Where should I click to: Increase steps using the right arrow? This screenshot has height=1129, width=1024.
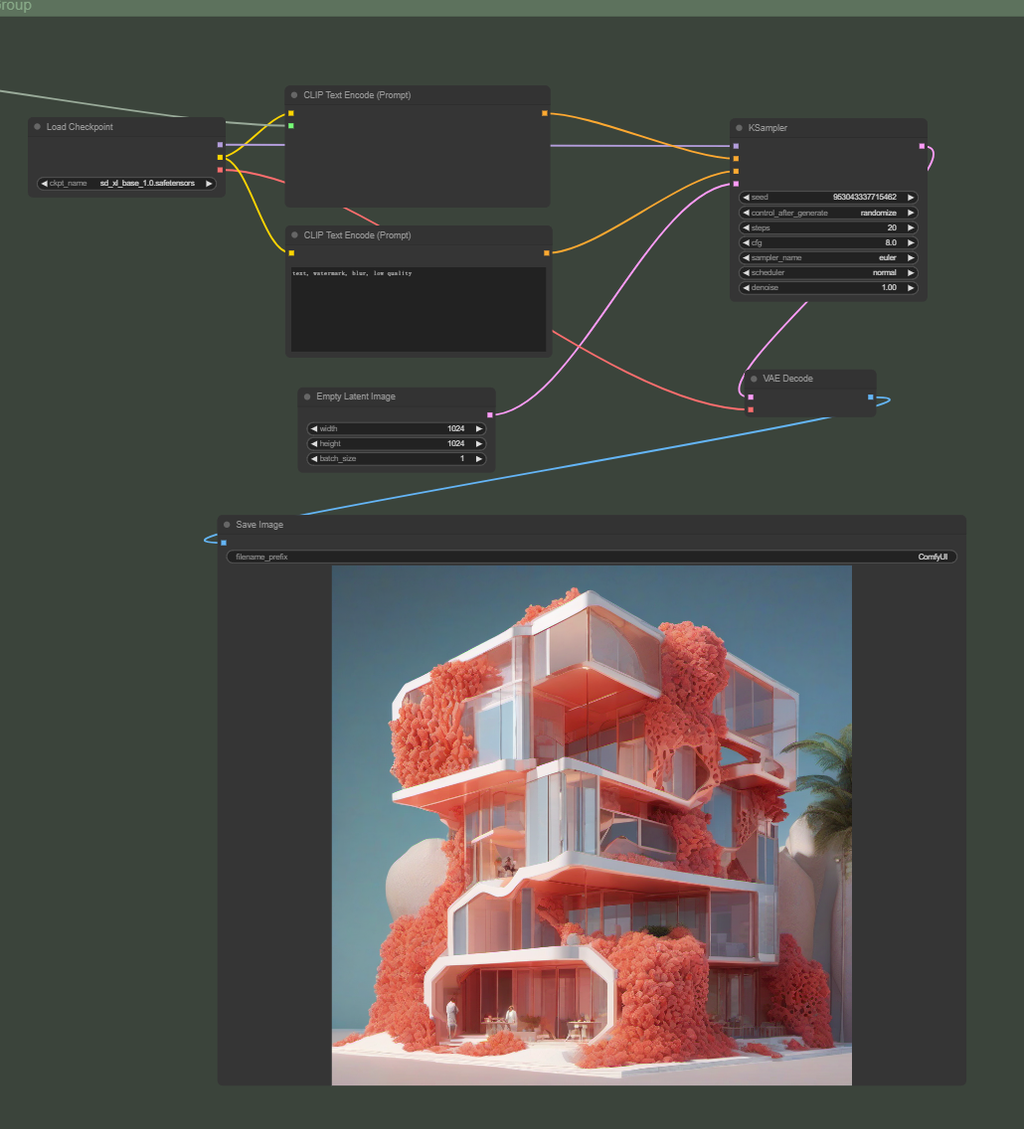point(909,227)
